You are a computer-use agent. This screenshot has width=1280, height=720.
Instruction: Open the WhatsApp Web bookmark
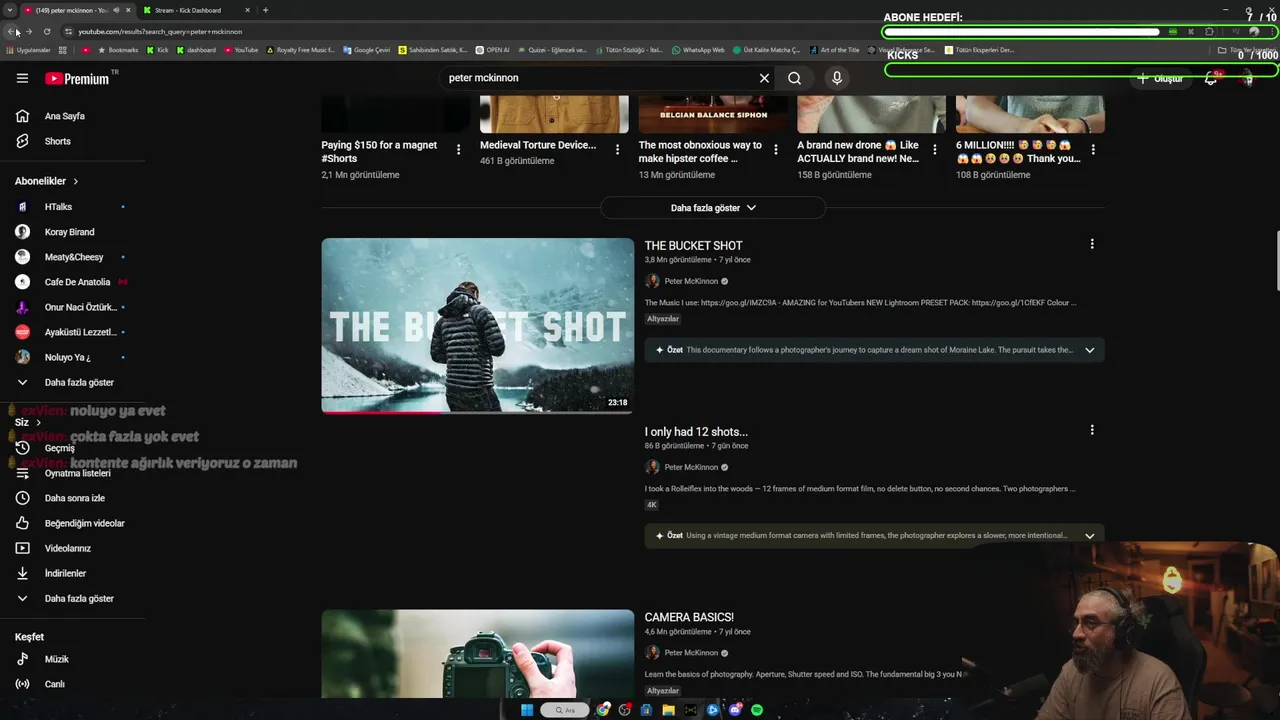pyautogui.click(x=698, y=50)
